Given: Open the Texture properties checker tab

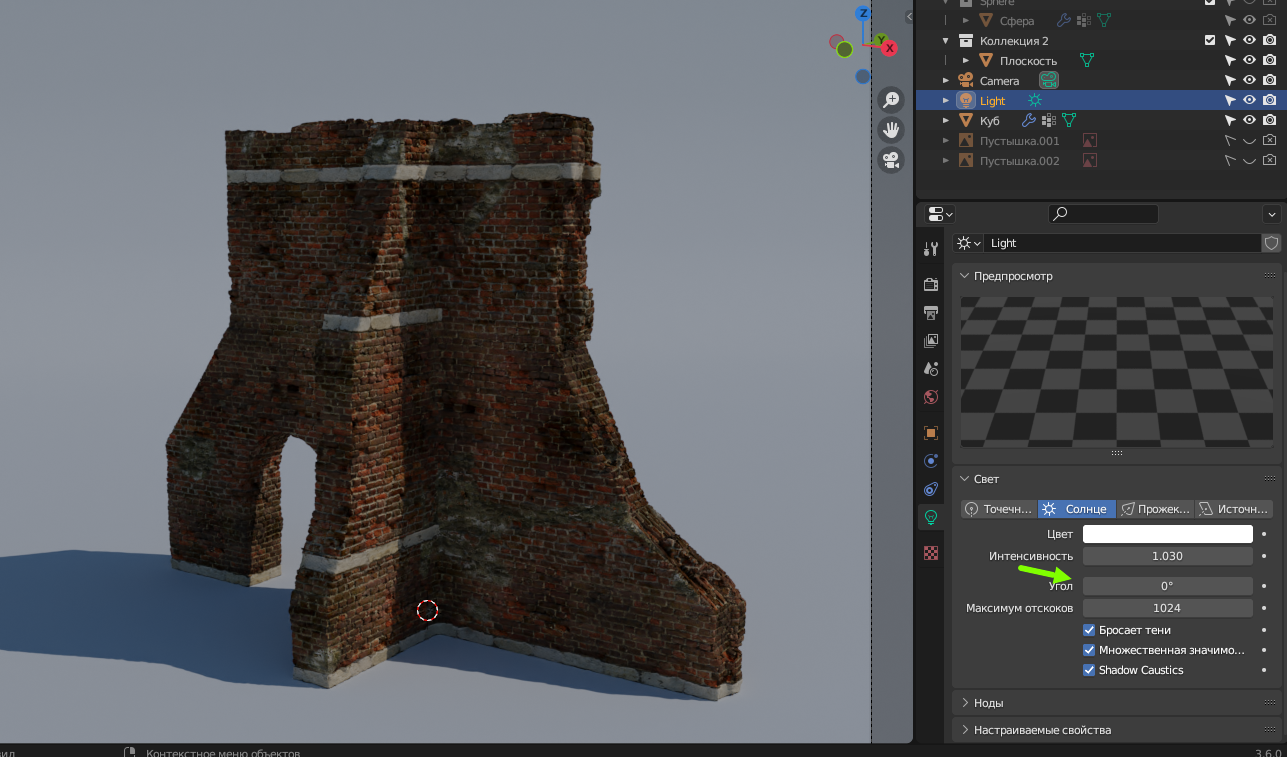Looking at the screenshot, I should click(931, 552).
